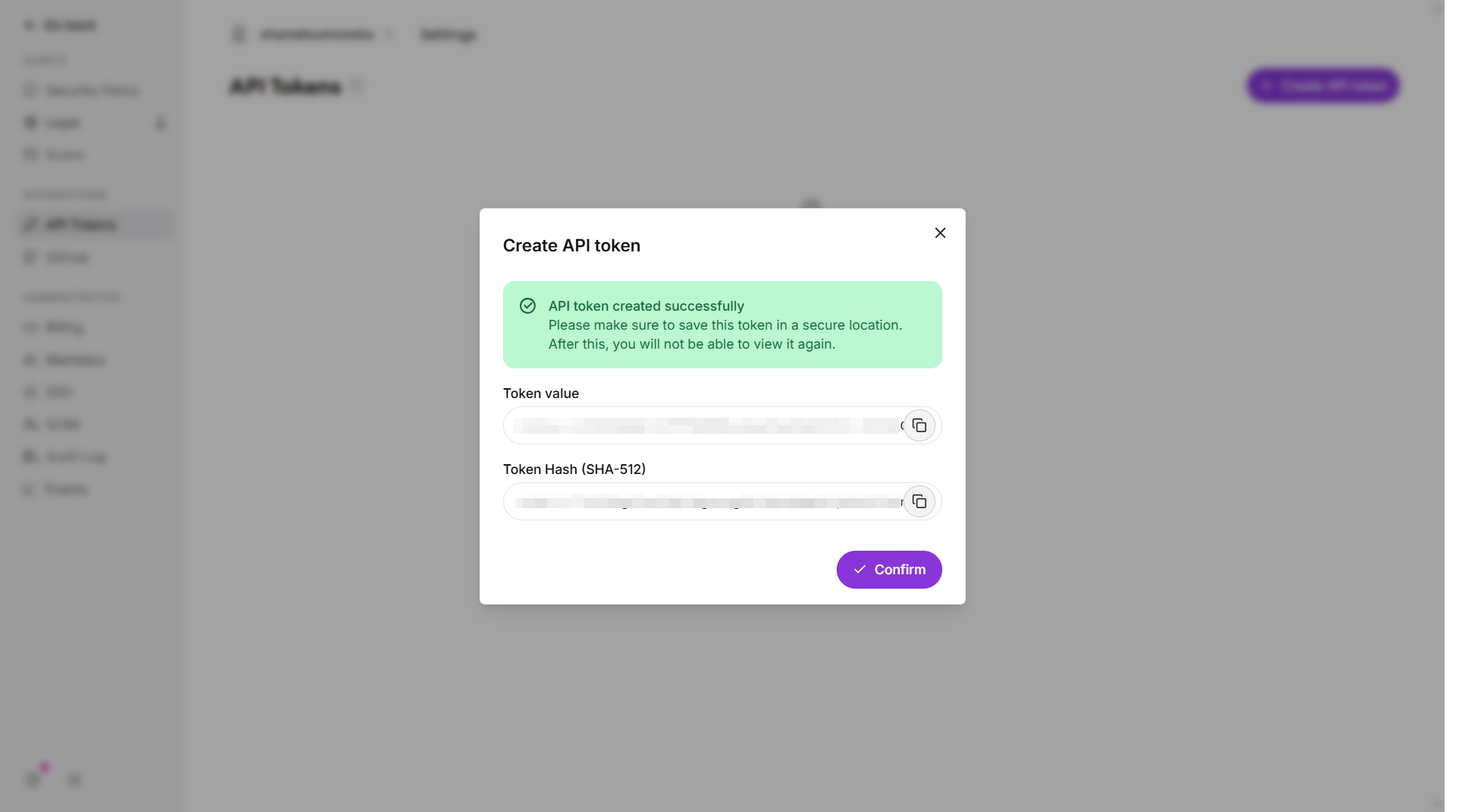The height and width of the screenshot is (812, 1459).
Task: Confirm the API token creation
Action: tap(889, 570)
